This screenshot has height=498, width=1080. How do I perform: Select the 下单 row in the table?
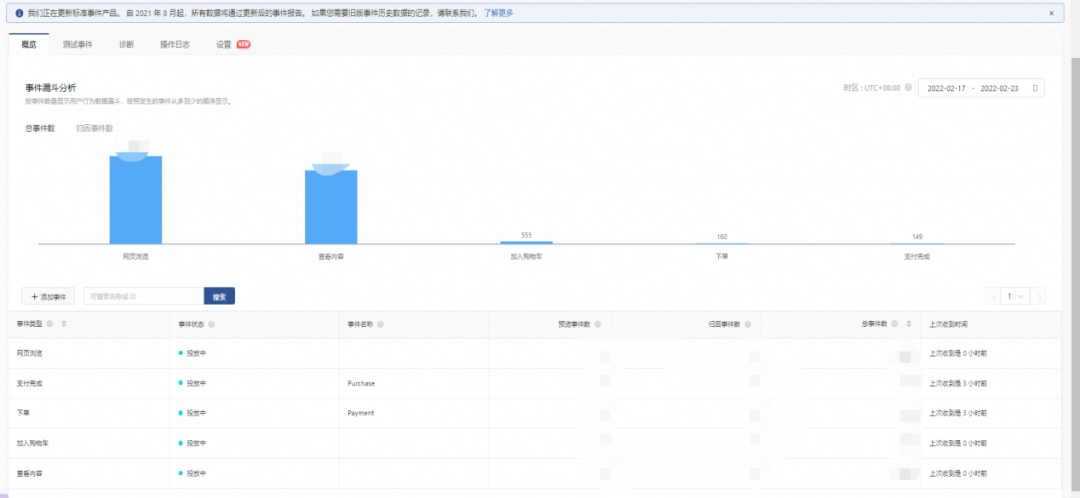(534, 413)
